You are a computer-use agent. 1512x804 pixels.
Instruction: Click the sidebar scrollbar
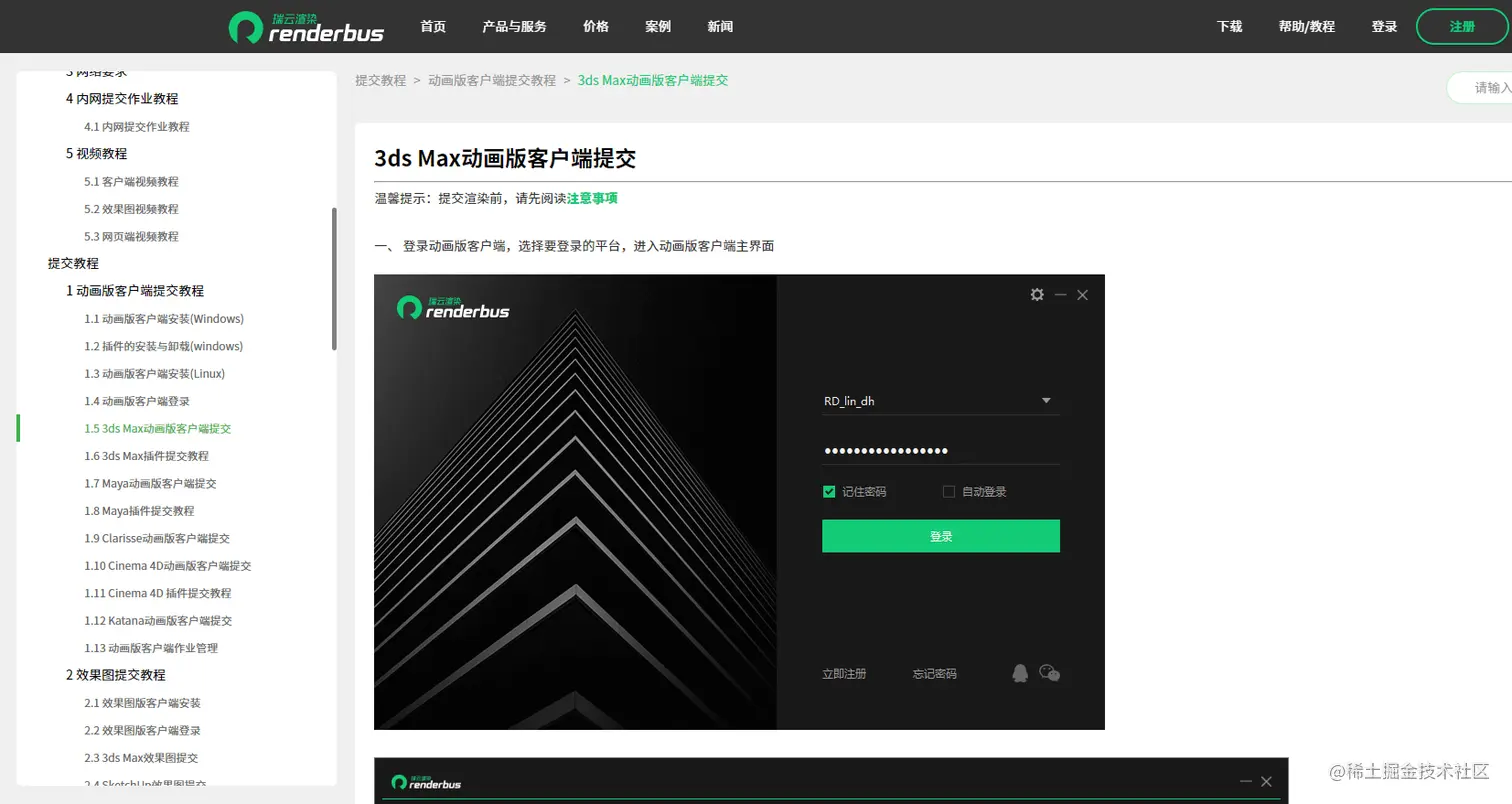point(334,279)
